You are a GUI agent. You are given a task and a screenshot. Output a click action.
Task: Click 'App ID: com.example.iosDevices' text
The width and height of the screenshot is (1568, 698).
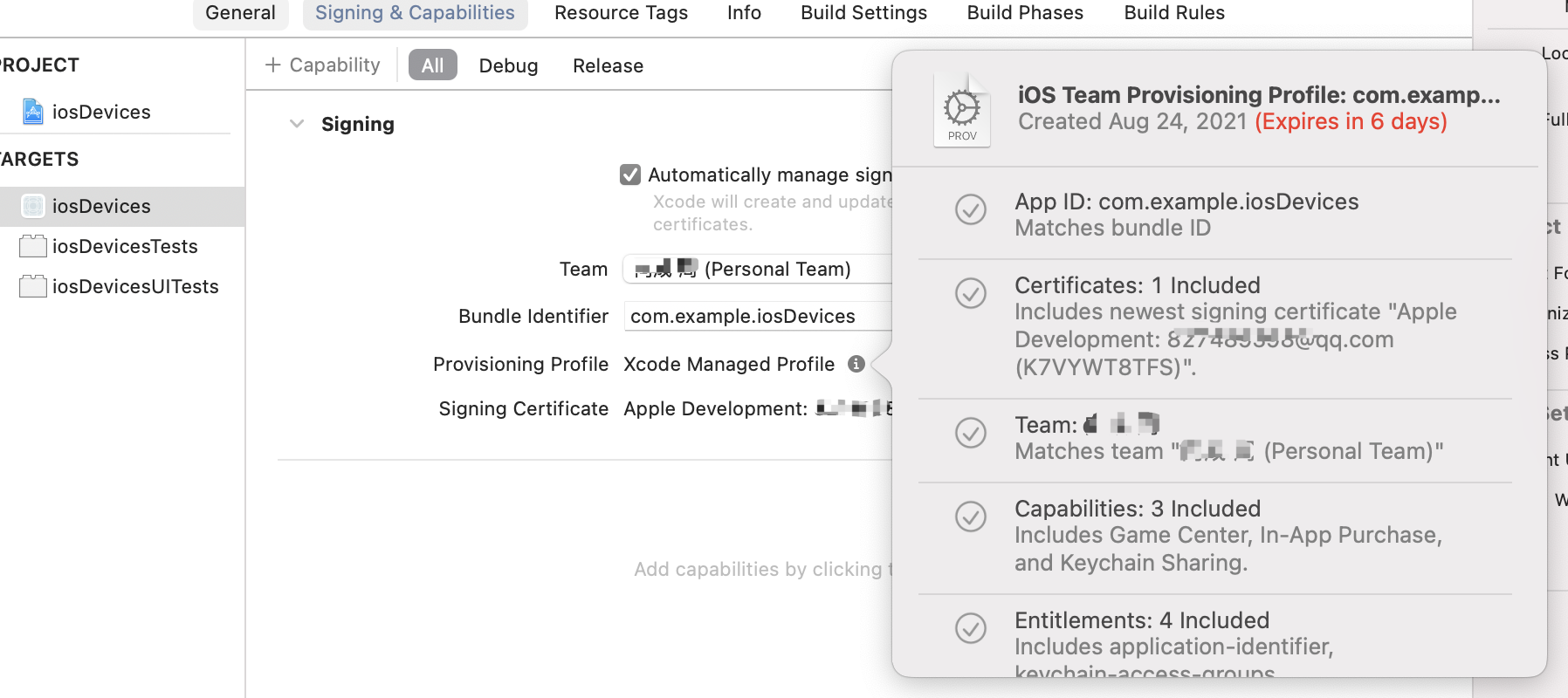(x=1186, y=202)
